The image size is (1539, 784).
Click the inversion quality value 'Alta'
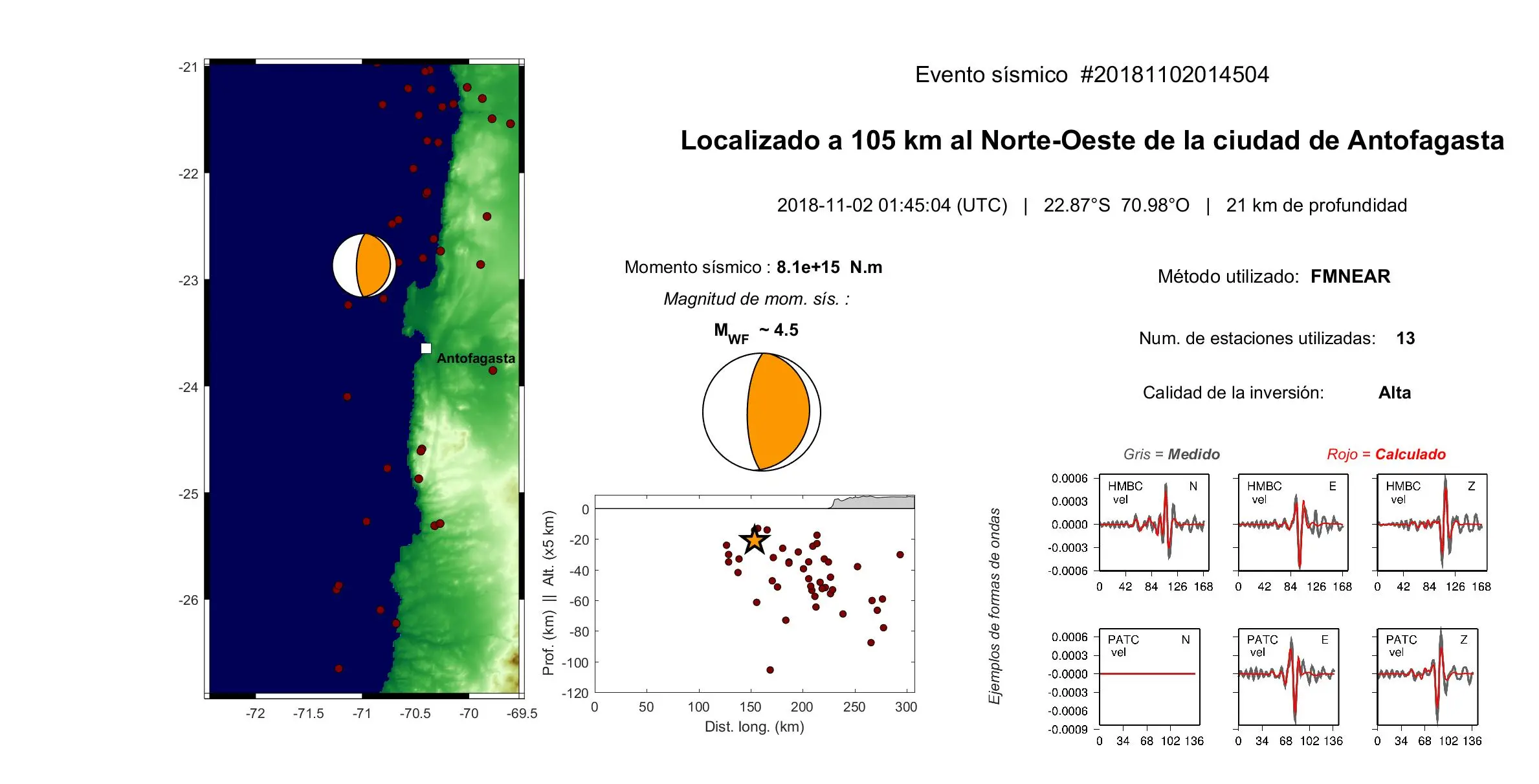pyautogui.click(x=1394, y=393)
